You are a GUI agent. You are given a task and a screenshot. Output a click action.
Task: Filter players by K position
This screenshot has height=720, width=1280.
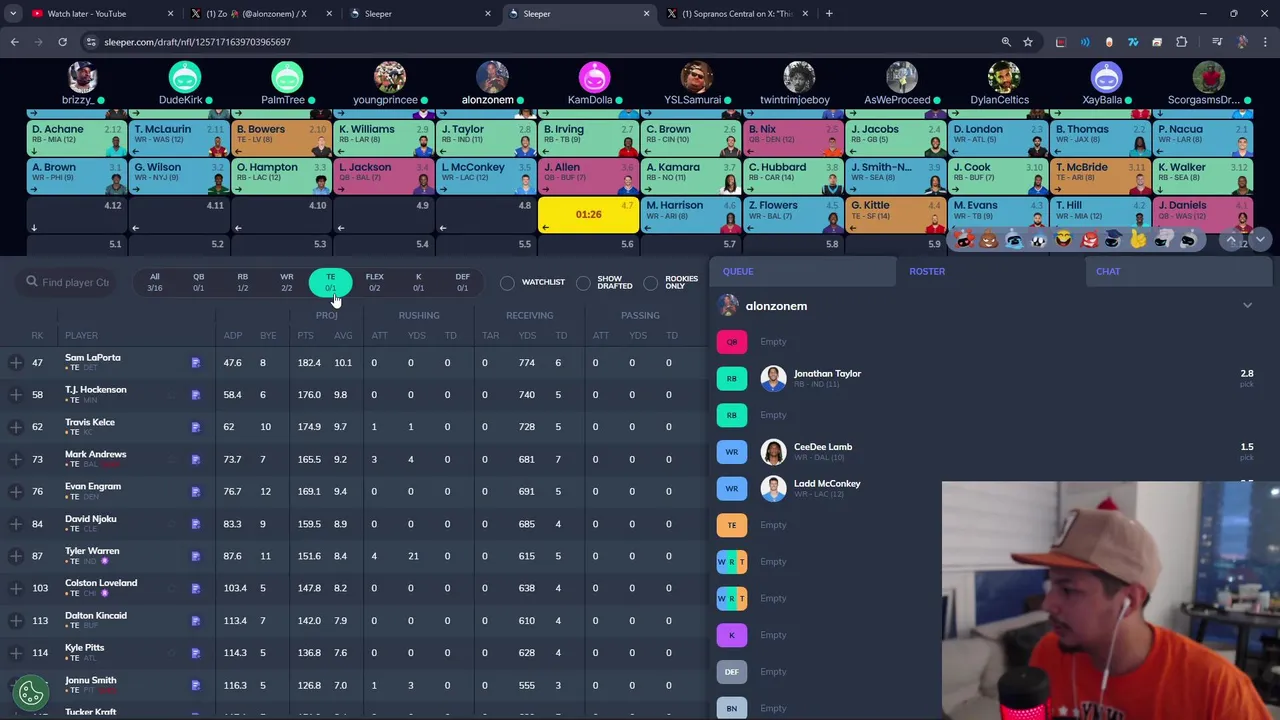[418, 282]
